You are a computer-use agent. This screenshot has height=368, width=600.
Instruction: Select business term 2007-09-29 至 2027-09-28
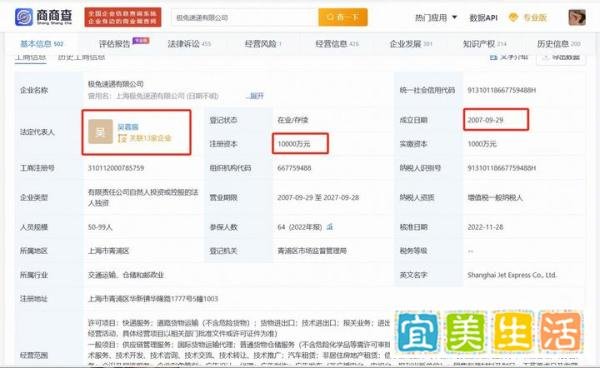(x=318, y=197)
